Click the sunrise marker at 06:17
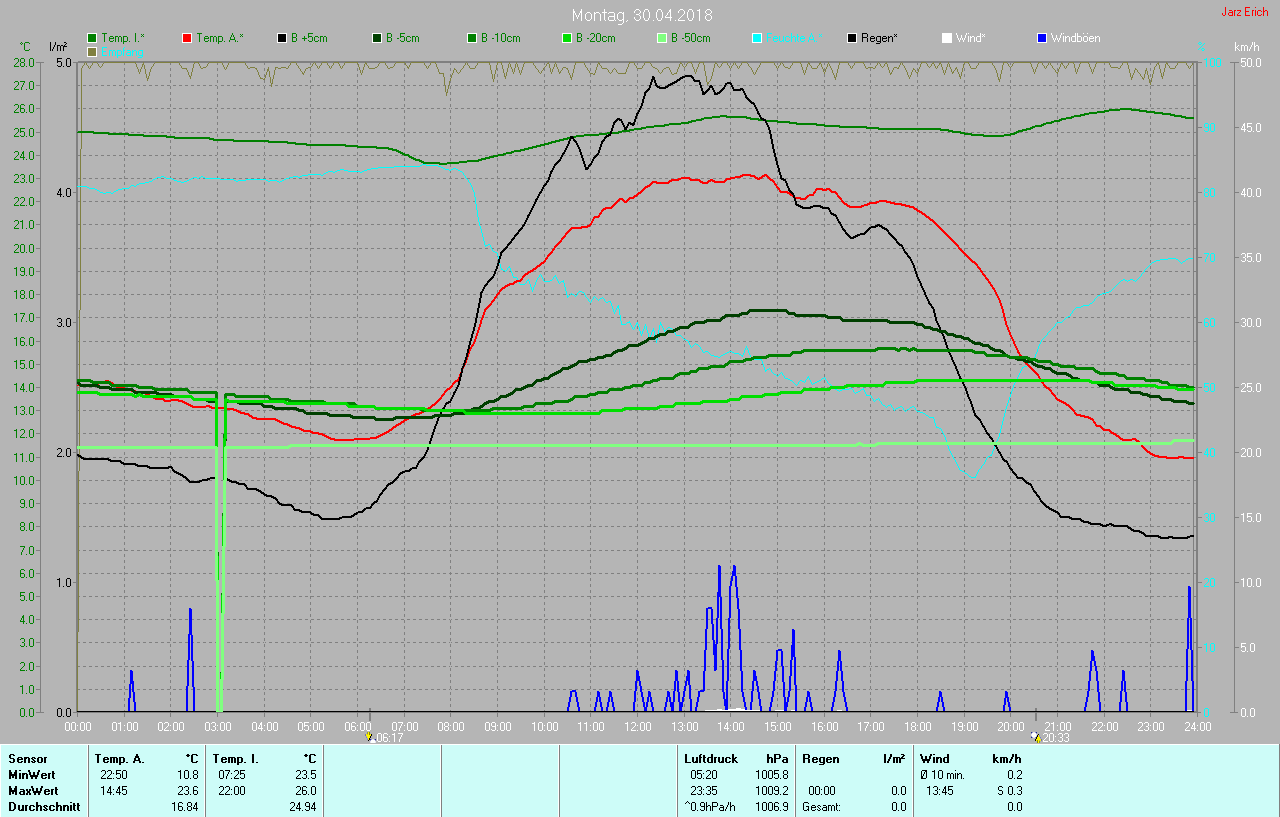 (x=370, y=737)
